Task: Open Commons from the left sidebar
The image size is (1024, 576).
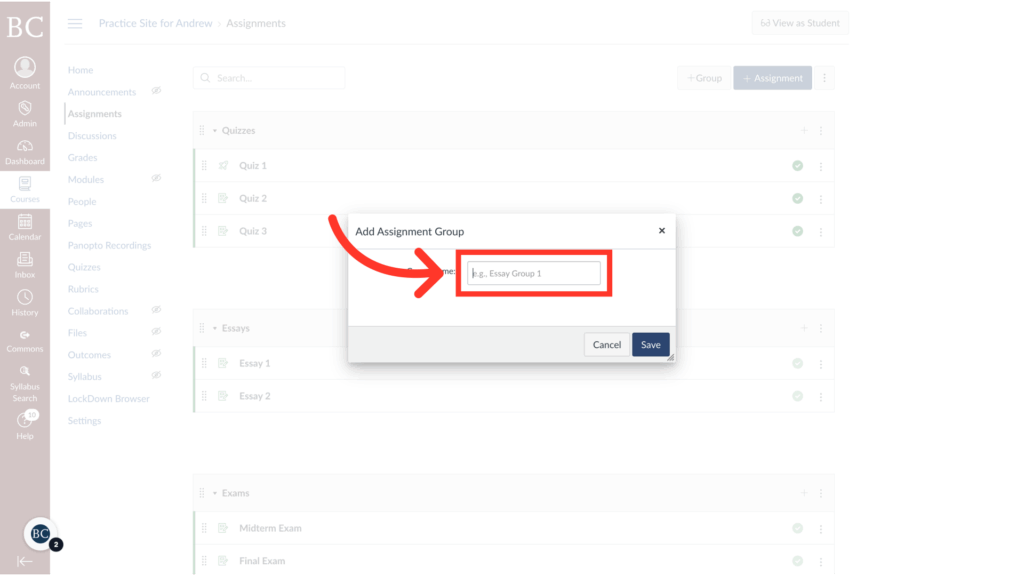Action: click(x=24, y=334)
